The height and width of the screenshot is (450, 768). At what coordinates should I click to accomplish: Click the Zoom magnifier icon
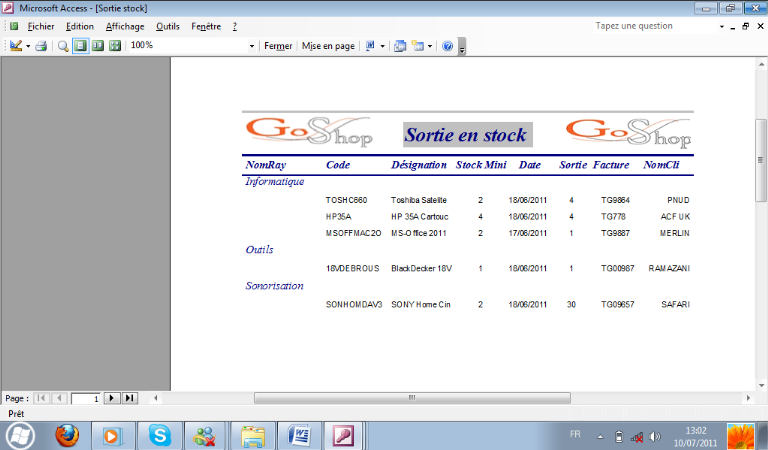tap(63, 46)
